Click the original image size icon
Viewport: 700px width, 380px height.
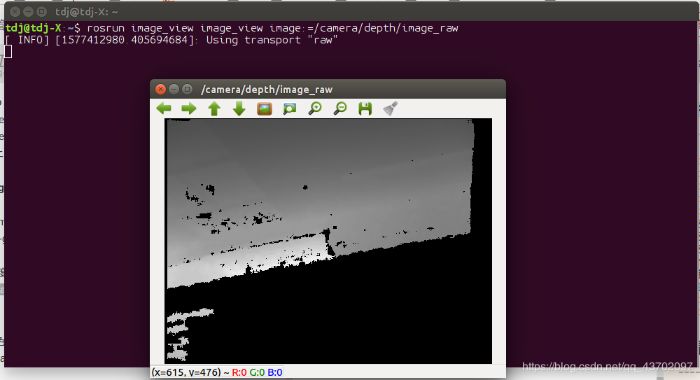click(x=265, y=109)
